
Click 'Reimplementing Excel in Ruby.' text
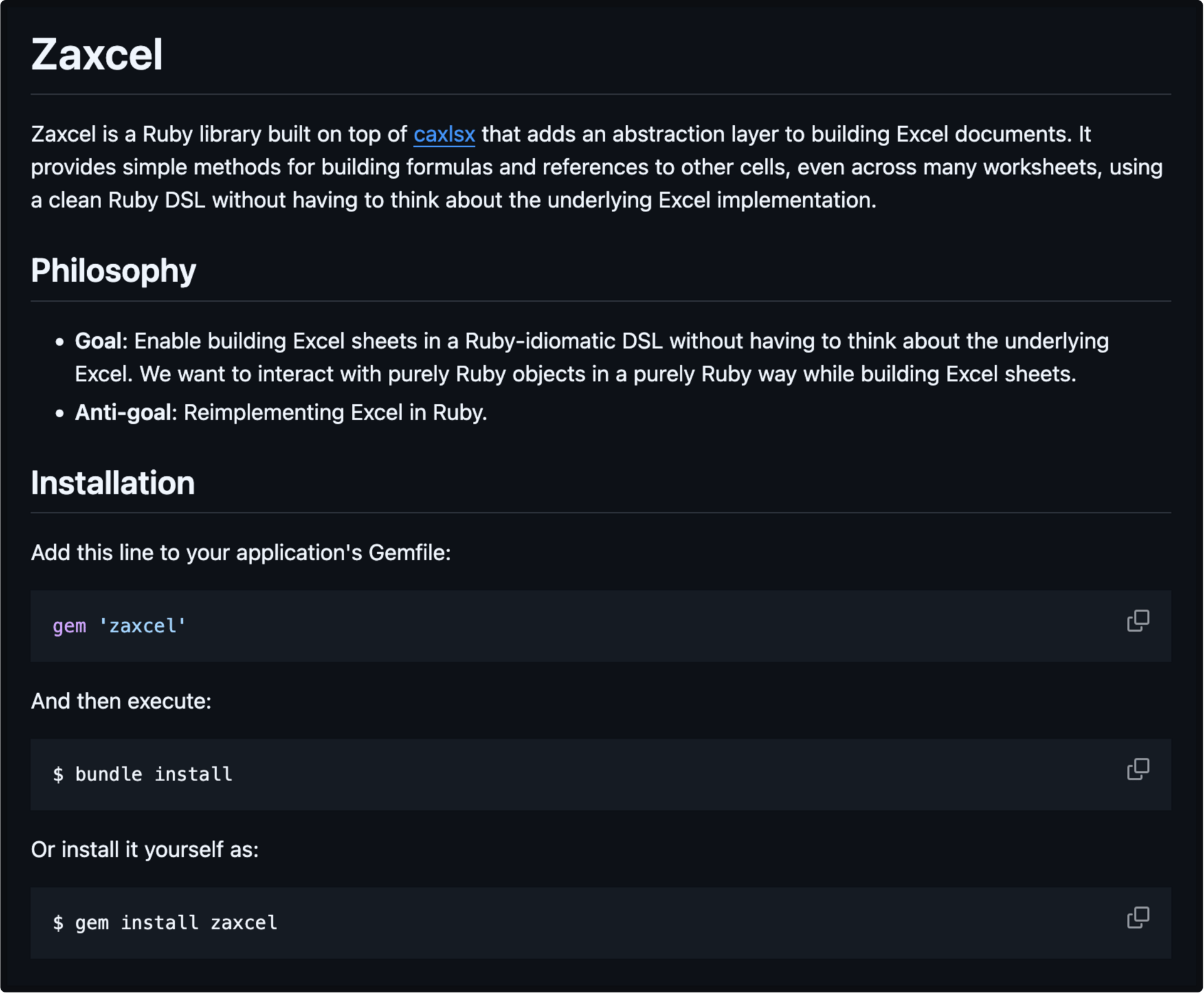click(x=335, y=413)
